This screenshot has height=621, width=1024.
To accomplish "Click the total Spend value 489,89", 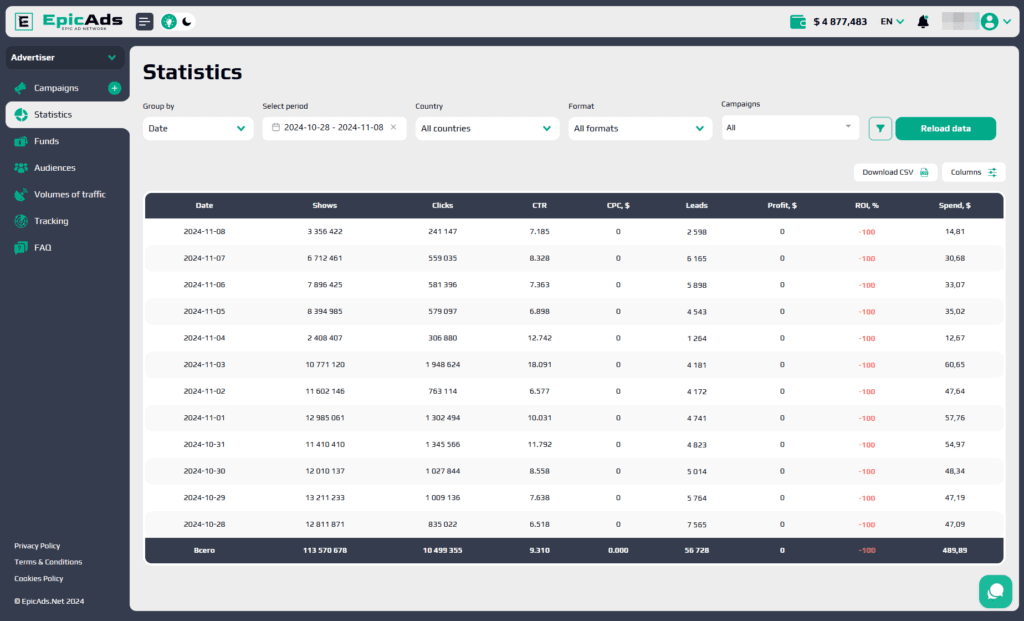I will click(x=955, y=550).
